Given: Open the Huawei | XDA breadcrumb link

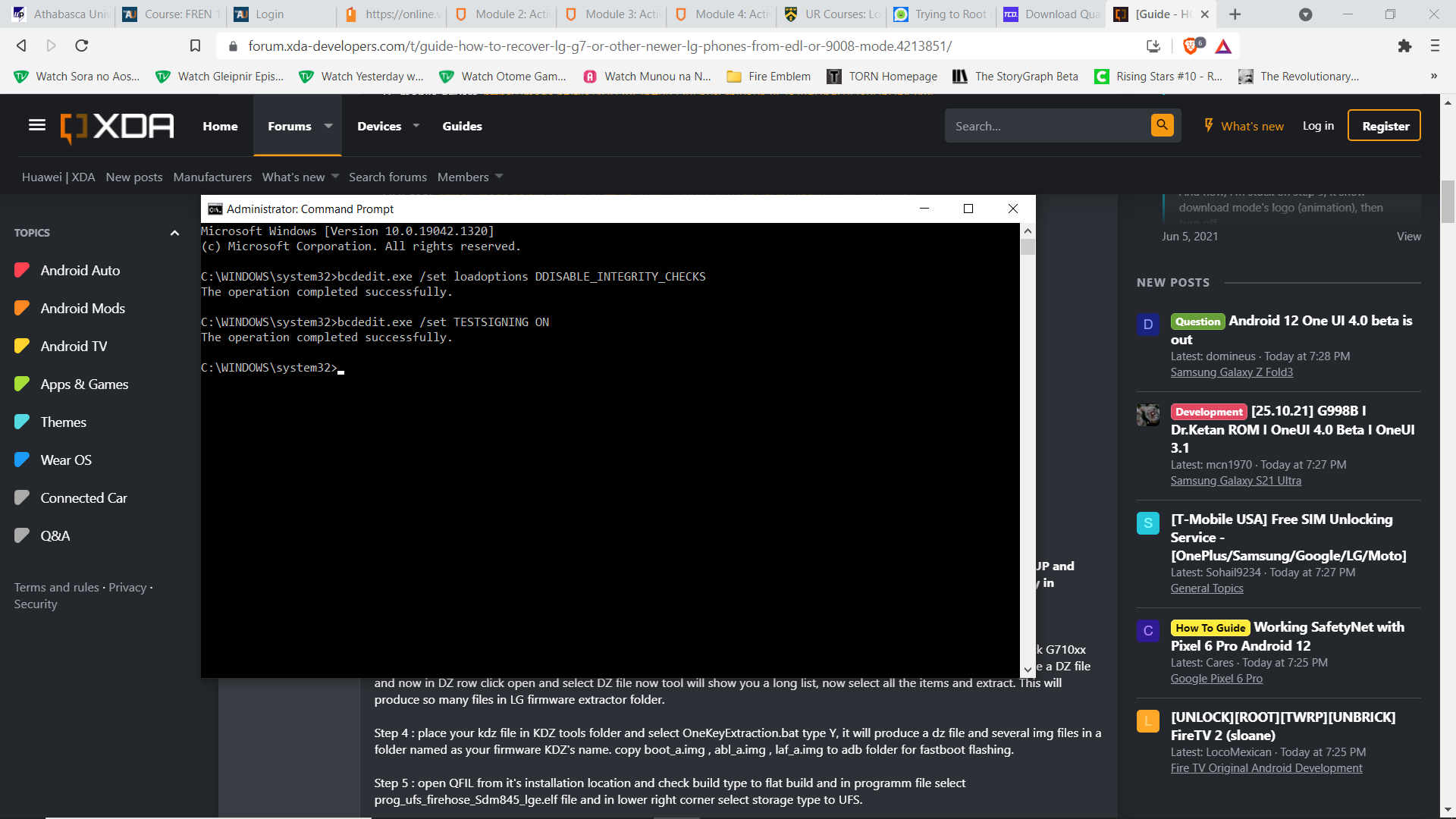Looking at the screenshot, I should pyautogui.click(x=58, y=177).
